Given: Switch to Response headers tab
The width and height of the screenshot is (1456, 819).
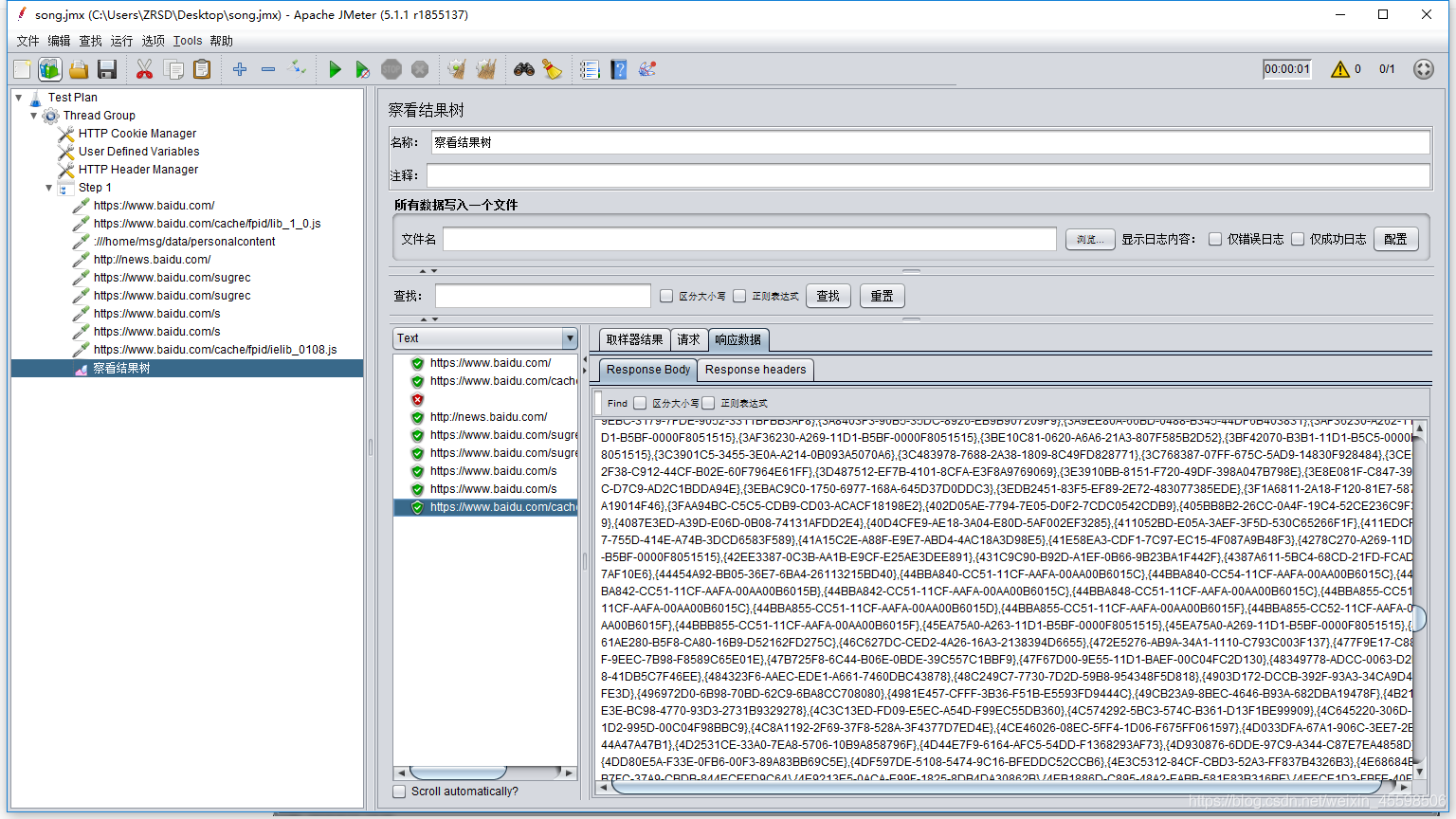Looking at the screenshot, I should pos(755,370).
